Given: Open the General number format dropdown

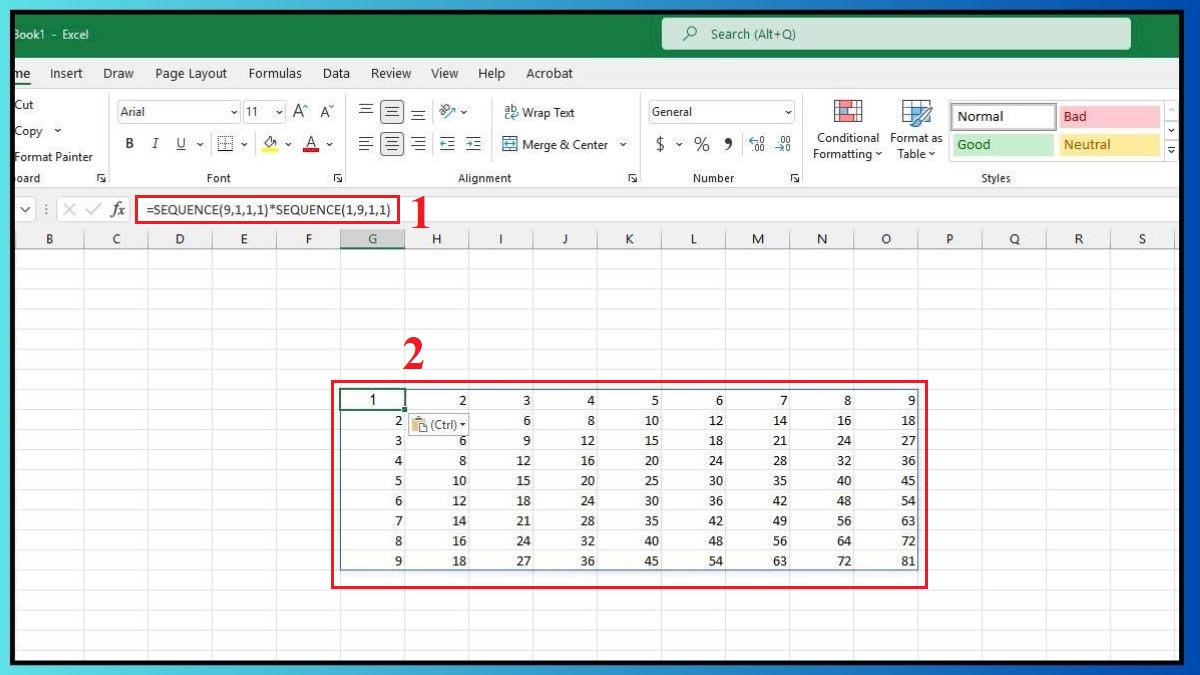Looking at the screenshot, I should (788, 113).
